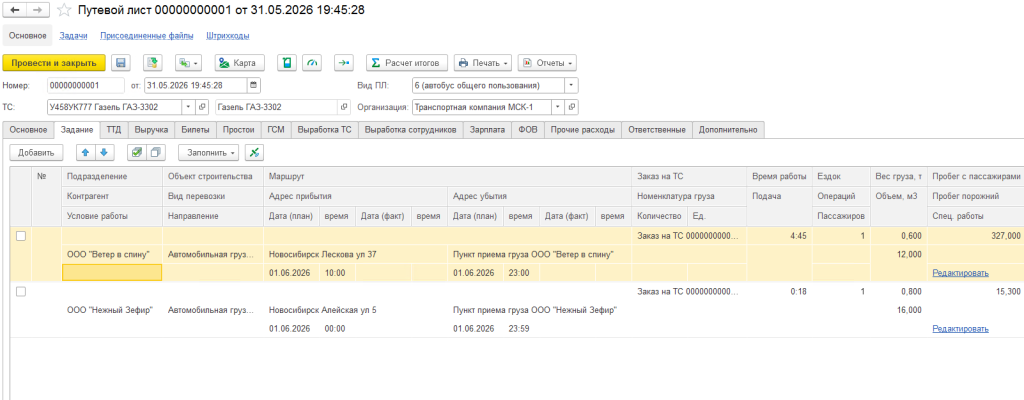Open the Организация record icon
Image resolution: width=1024 pixels, height=400 pixels.
(x=572, y=107)
